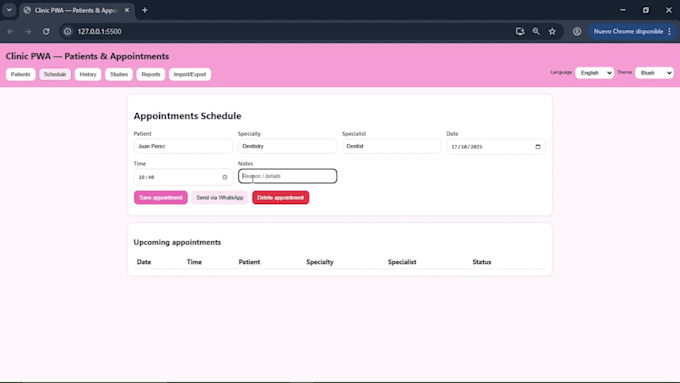Click the Time column header in upcoming appointments
The width and height of the screenshot is (680, 383).
[194, 262]
